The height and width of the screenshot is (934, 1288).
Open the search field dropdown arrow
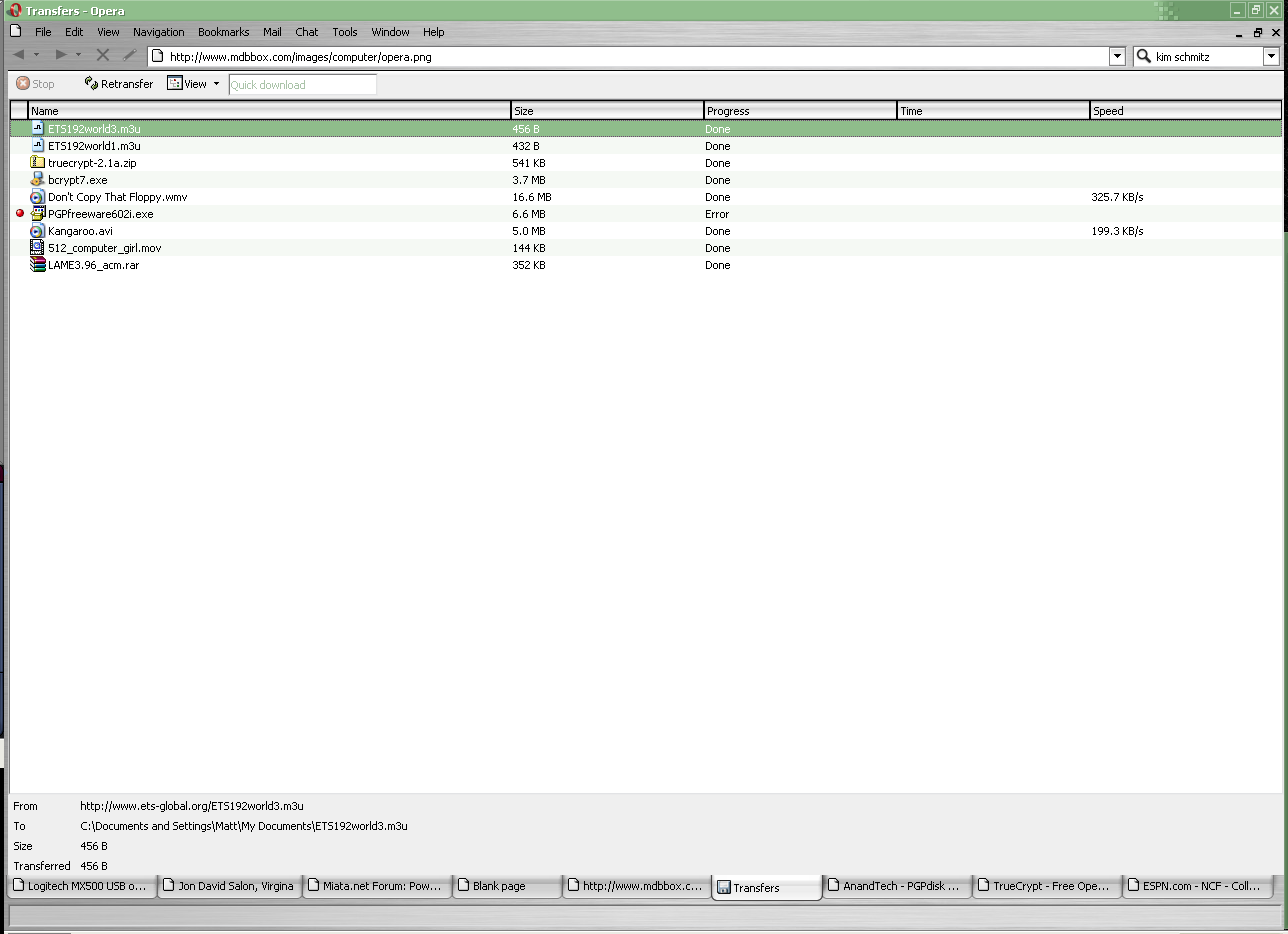(x=1270, y=57)
